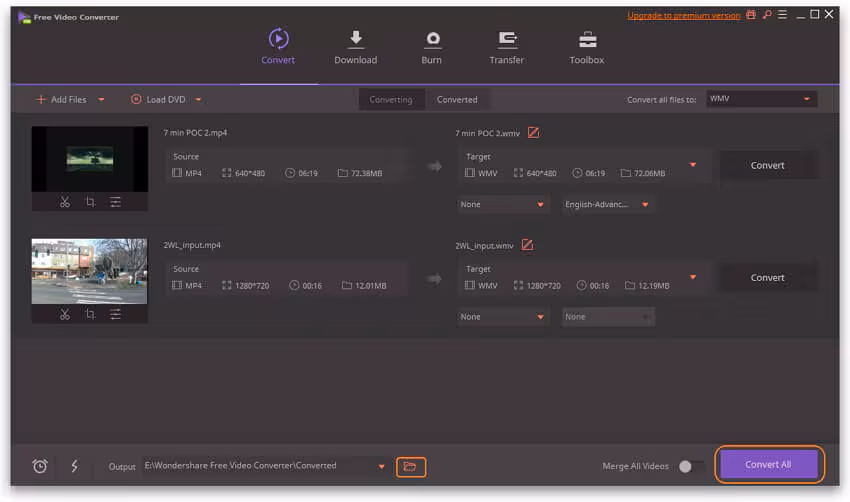Expand target format options for 2WL_input.wmv
The image size is (850, 502).
click(693, 277)
